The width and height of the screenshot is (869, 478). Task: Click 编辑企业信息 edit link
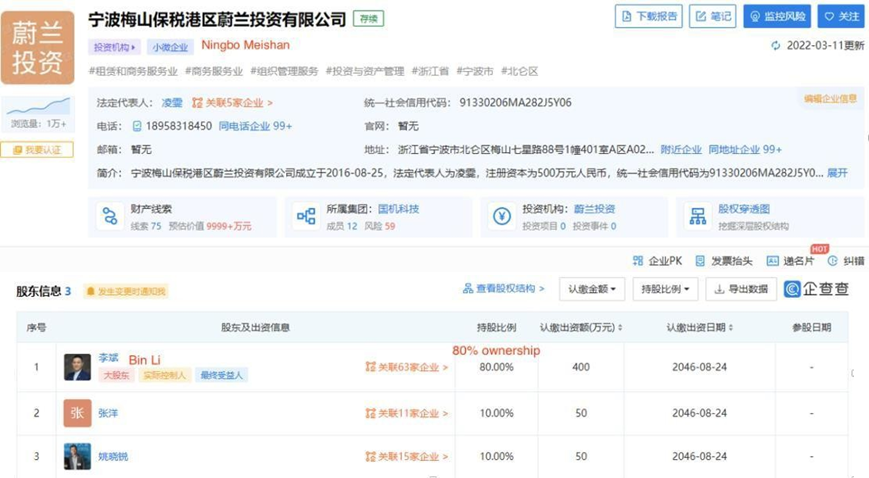(830, 99)
